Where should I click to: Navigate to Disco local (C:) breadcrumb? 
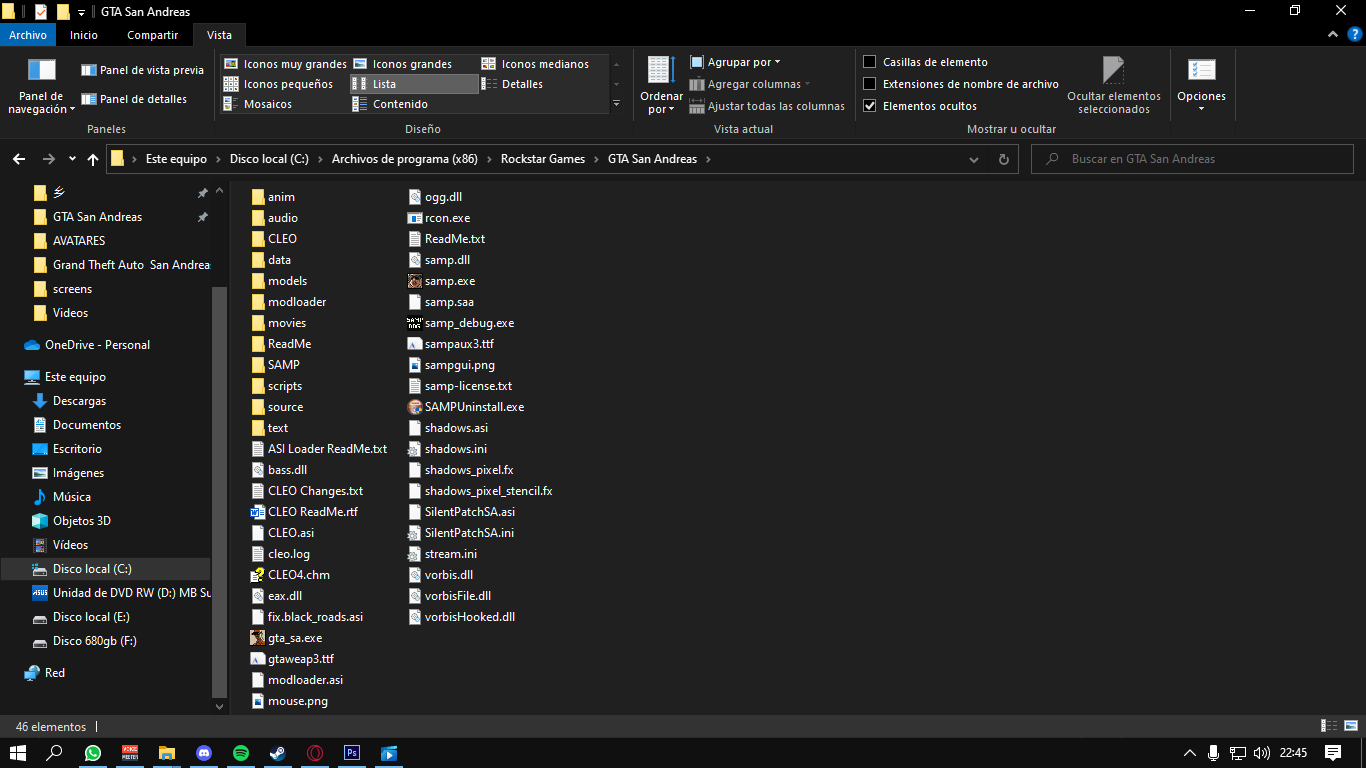click(x=269, y=159)
